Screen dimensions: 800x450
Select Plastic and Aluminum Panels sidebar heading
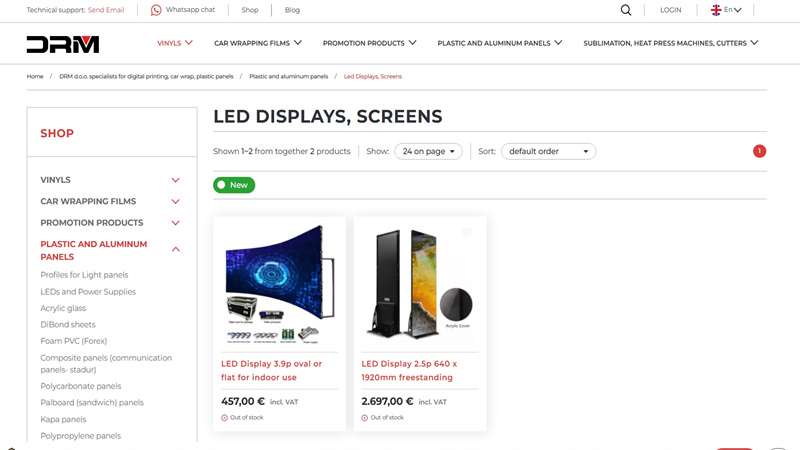[93, 251]
